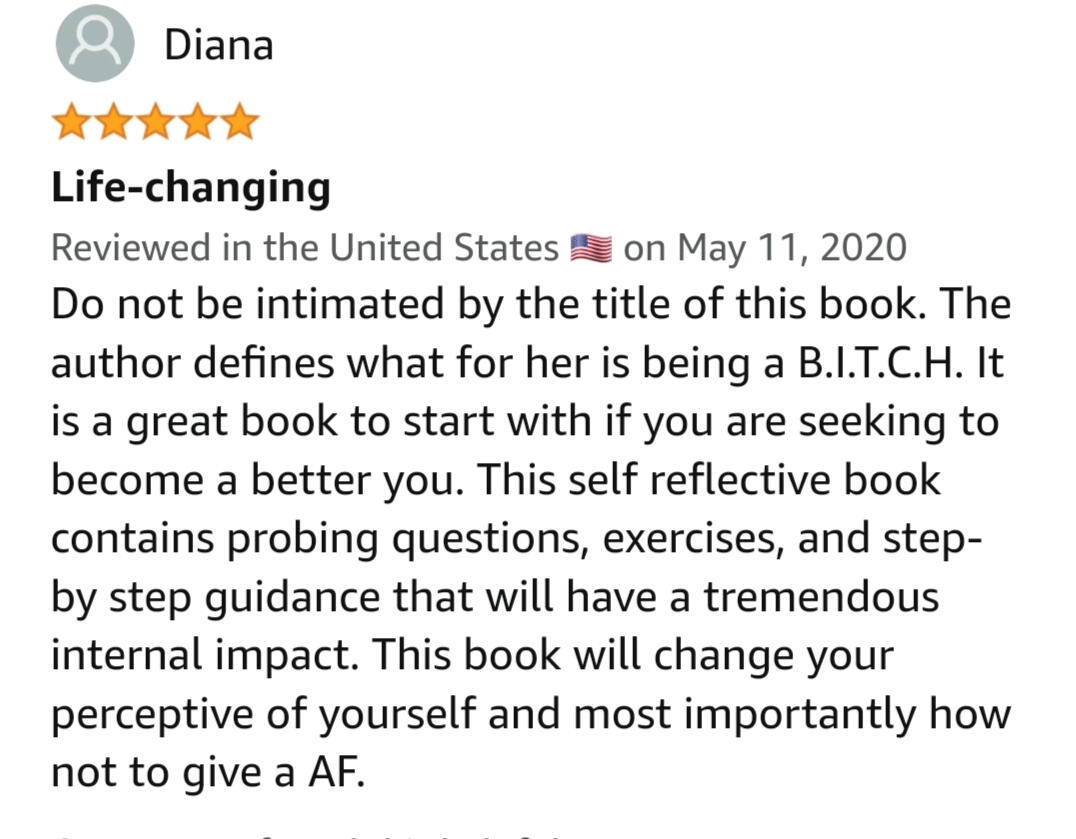Image resolution: width=1076 pixels, height=839 pixels.
Task: Click the word "tremendous" in the review
Action: 820,597
